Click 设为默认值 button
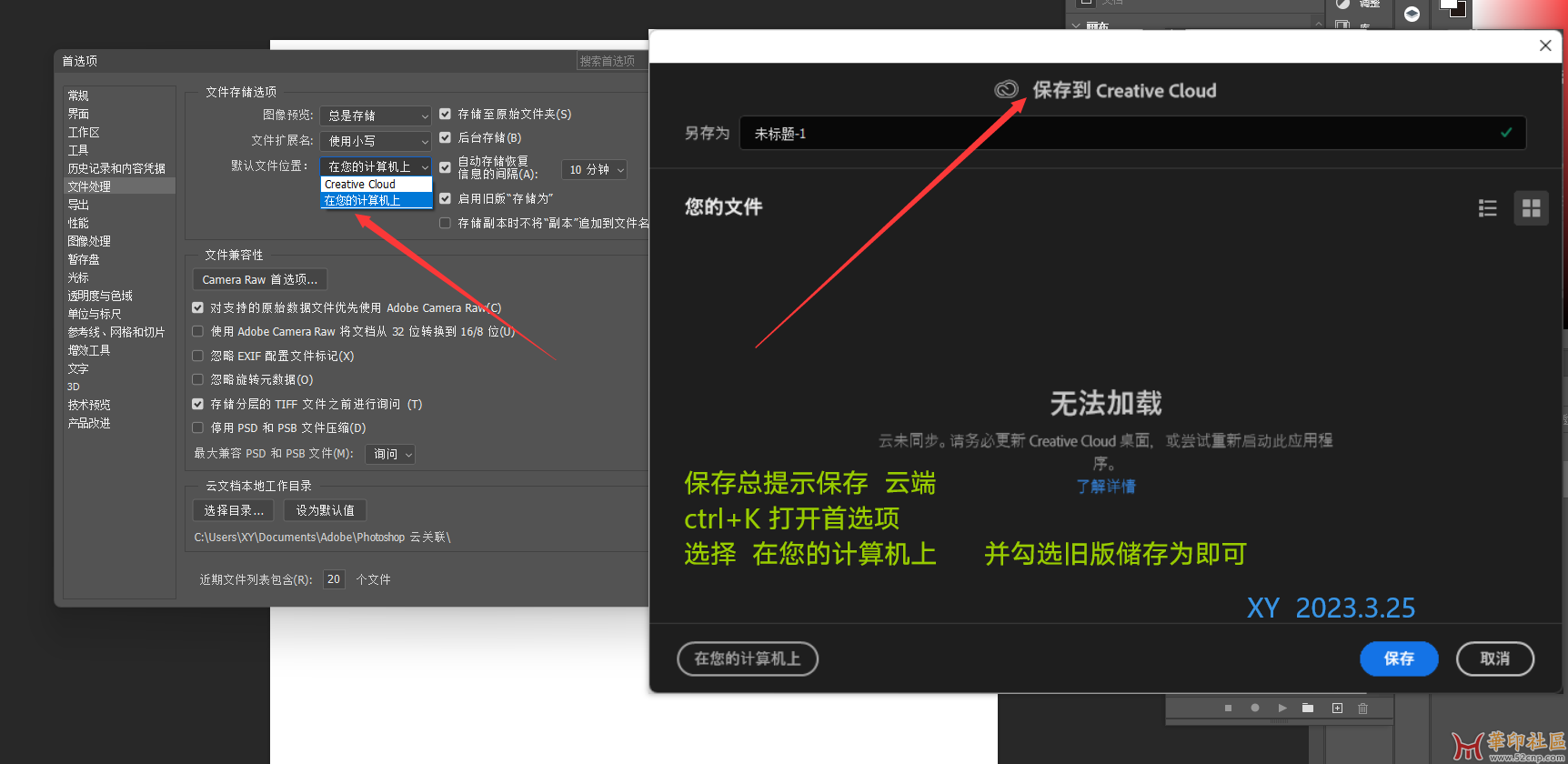 pos(325,510)
